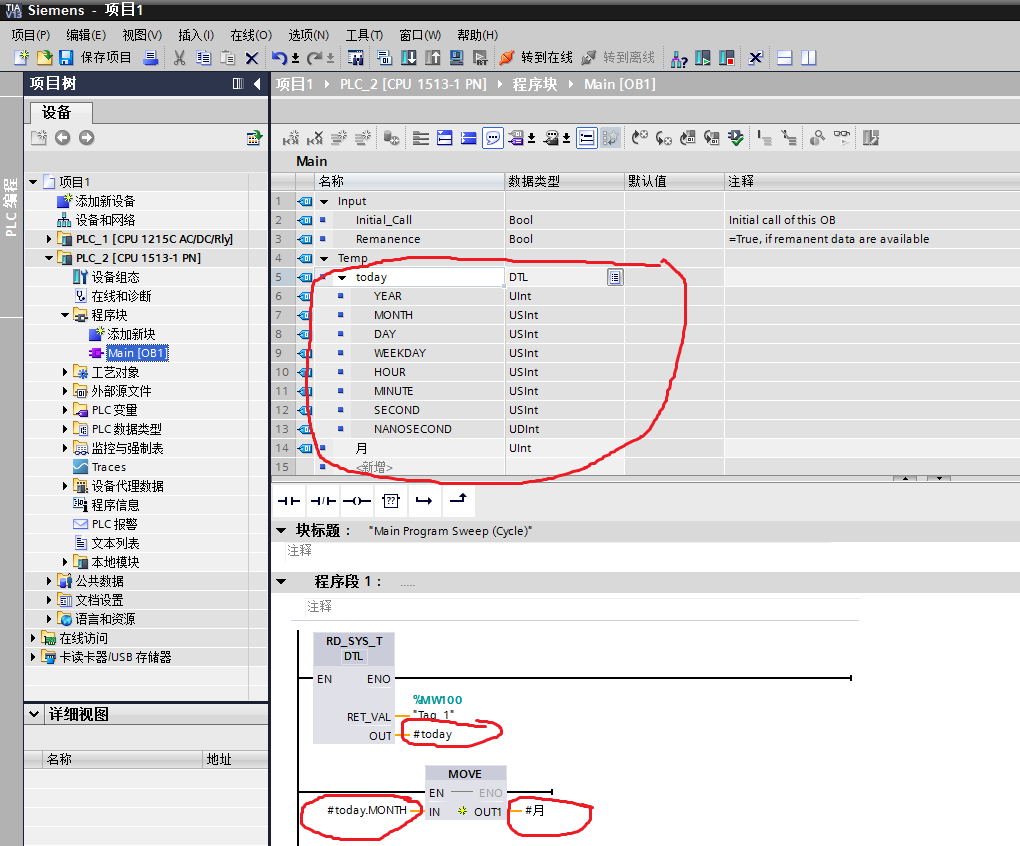
Task: Open the 项目(P) menu
Action: click(x=30, y=35)
